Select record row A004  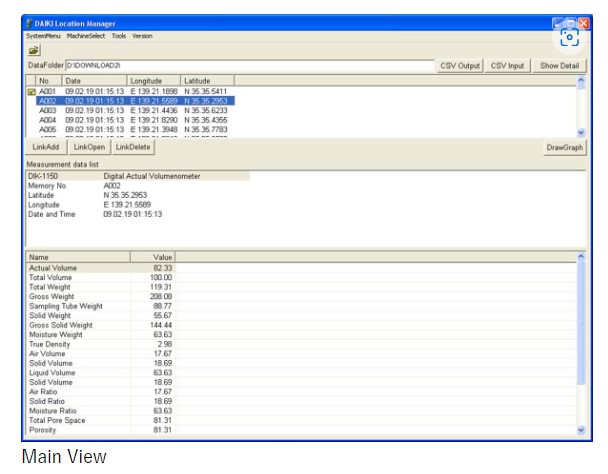(133, 120)
